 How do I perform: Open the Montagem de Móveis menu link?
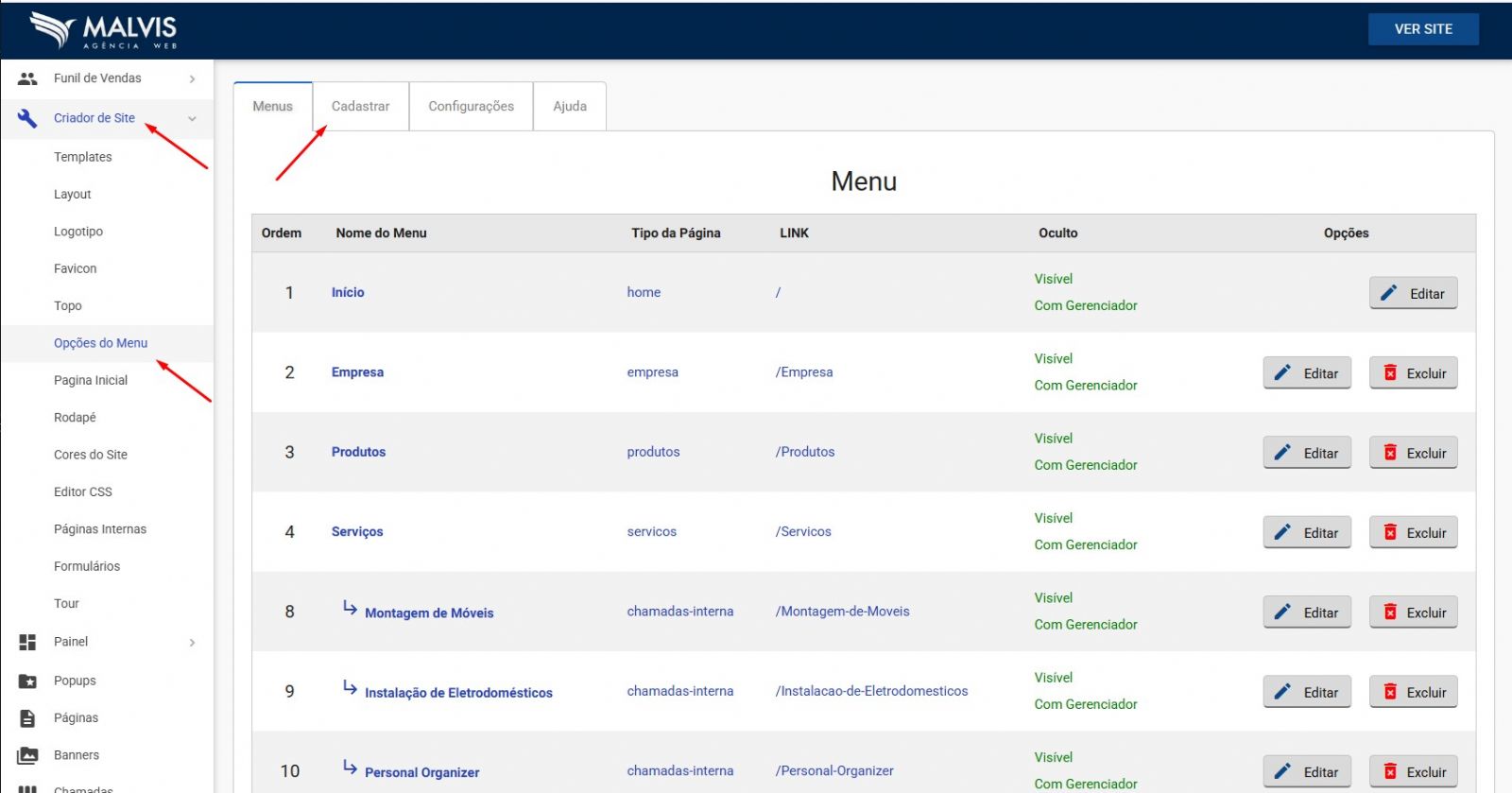tap(429, 612)
